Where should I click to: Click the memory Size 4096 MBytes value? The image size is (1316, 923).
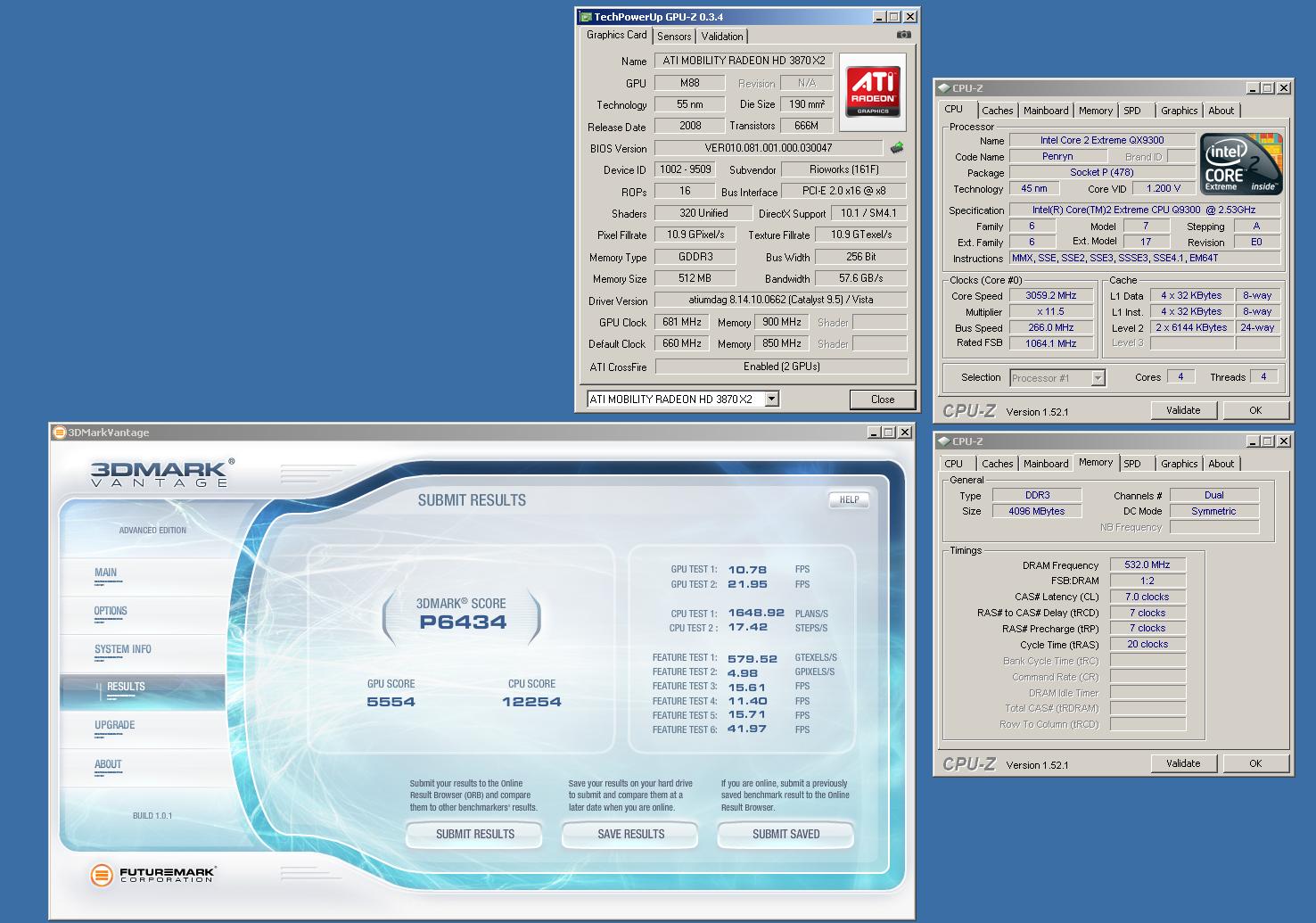pos(1037,511)
